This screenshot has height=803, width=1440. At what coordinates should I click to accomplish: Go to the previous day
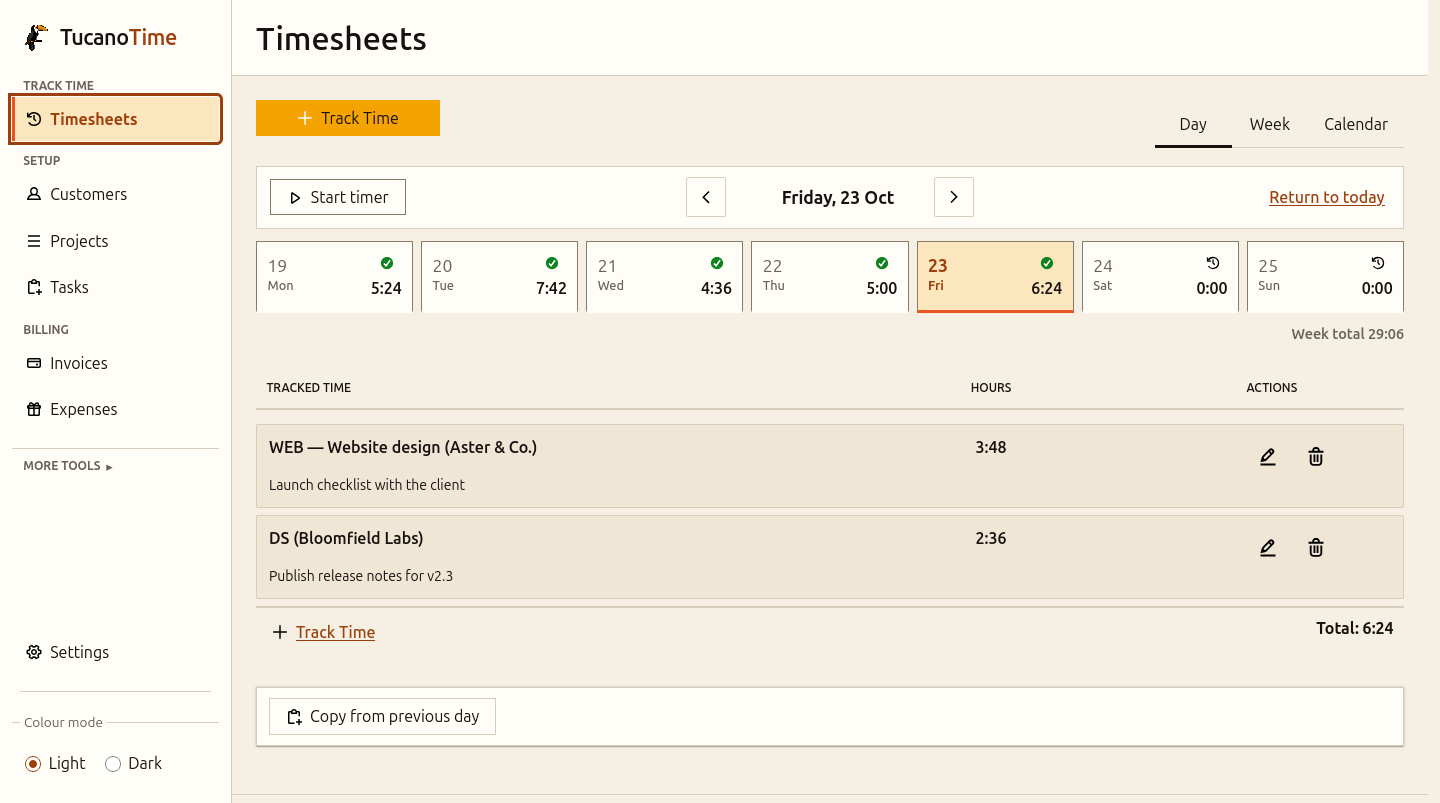(706, 197)
